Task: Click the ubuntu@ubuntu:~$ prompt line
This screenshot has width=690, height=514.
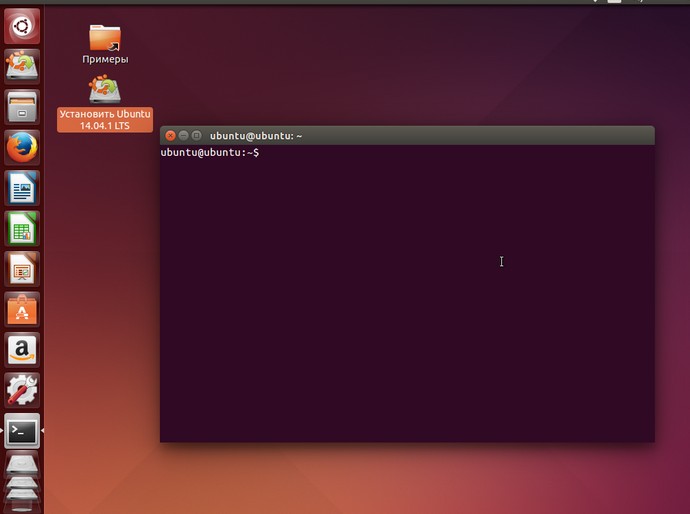Action: [x=210, y=153]
